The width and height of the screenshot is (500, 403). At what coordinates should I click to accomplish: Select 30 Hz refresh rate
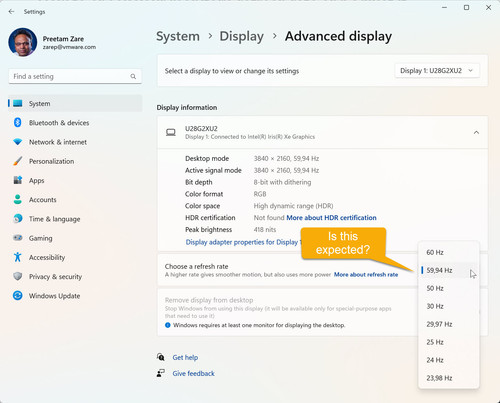pos(448,306)
